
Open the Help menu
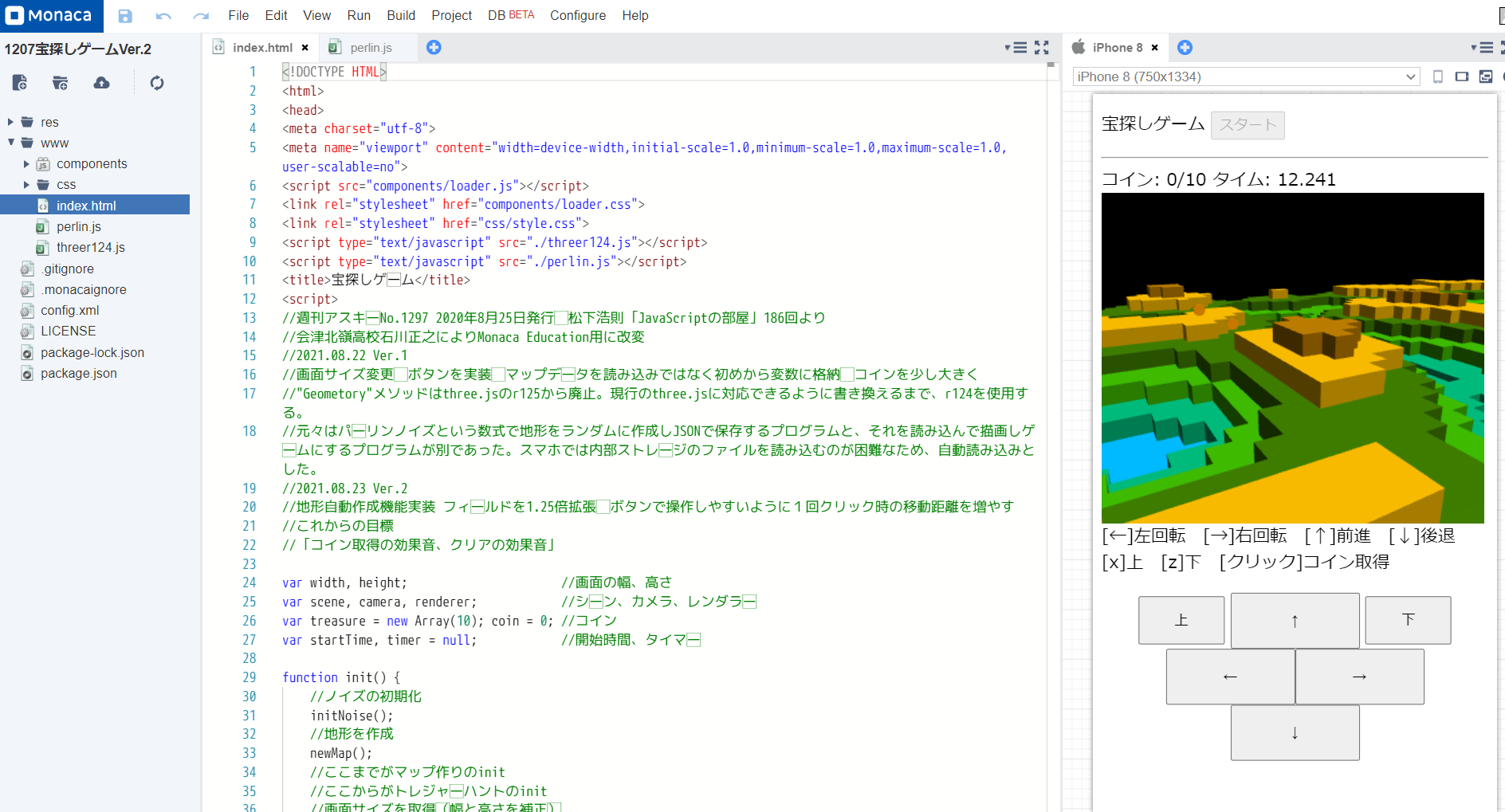(635, 15)
